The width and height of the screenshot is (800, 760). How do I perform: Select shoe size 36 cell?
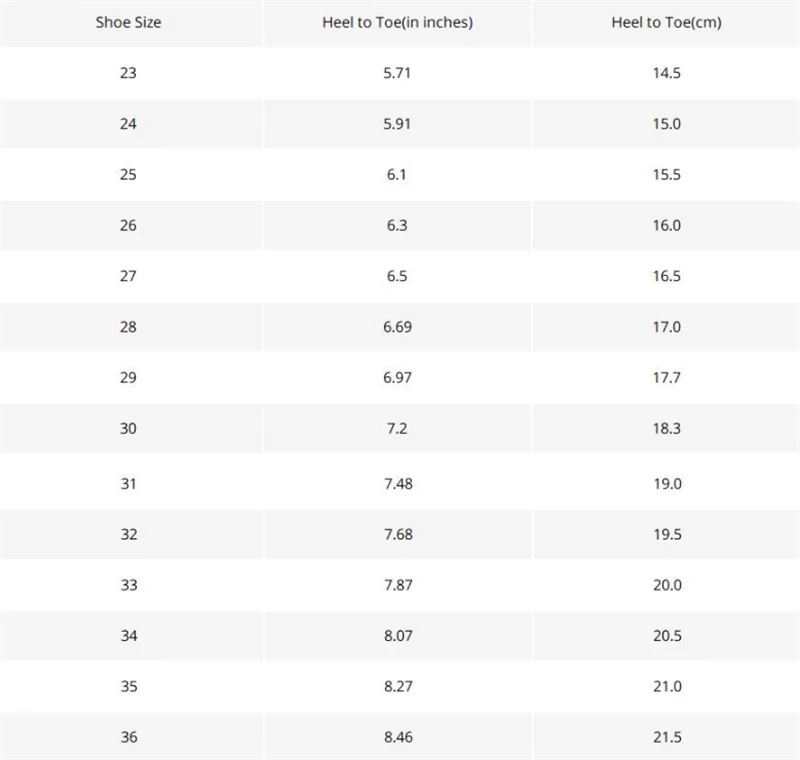(128, 737)
